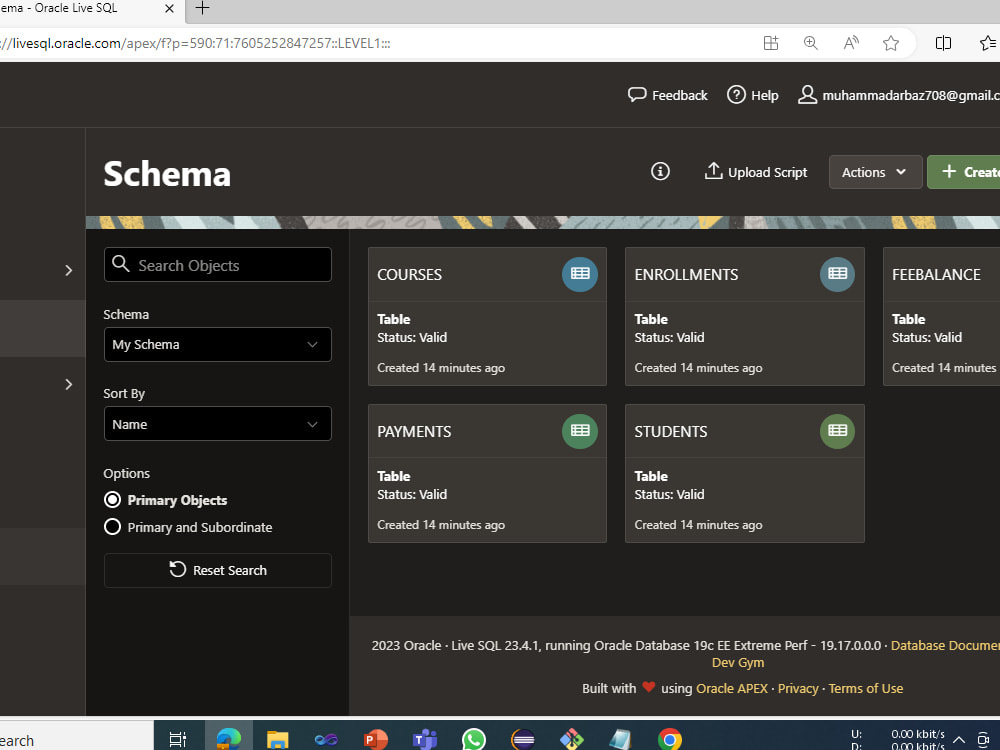Viewport: 1000px width, 750px height.
Task: Open File Explorer from the taskbar
Action: [x=277, y=740]
